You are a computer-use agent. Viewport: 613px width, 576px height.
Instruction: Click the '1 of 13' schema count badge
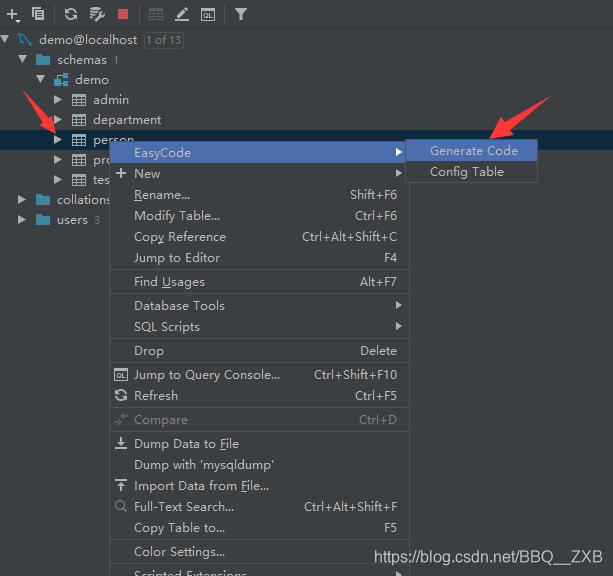[x=164, y=40]
